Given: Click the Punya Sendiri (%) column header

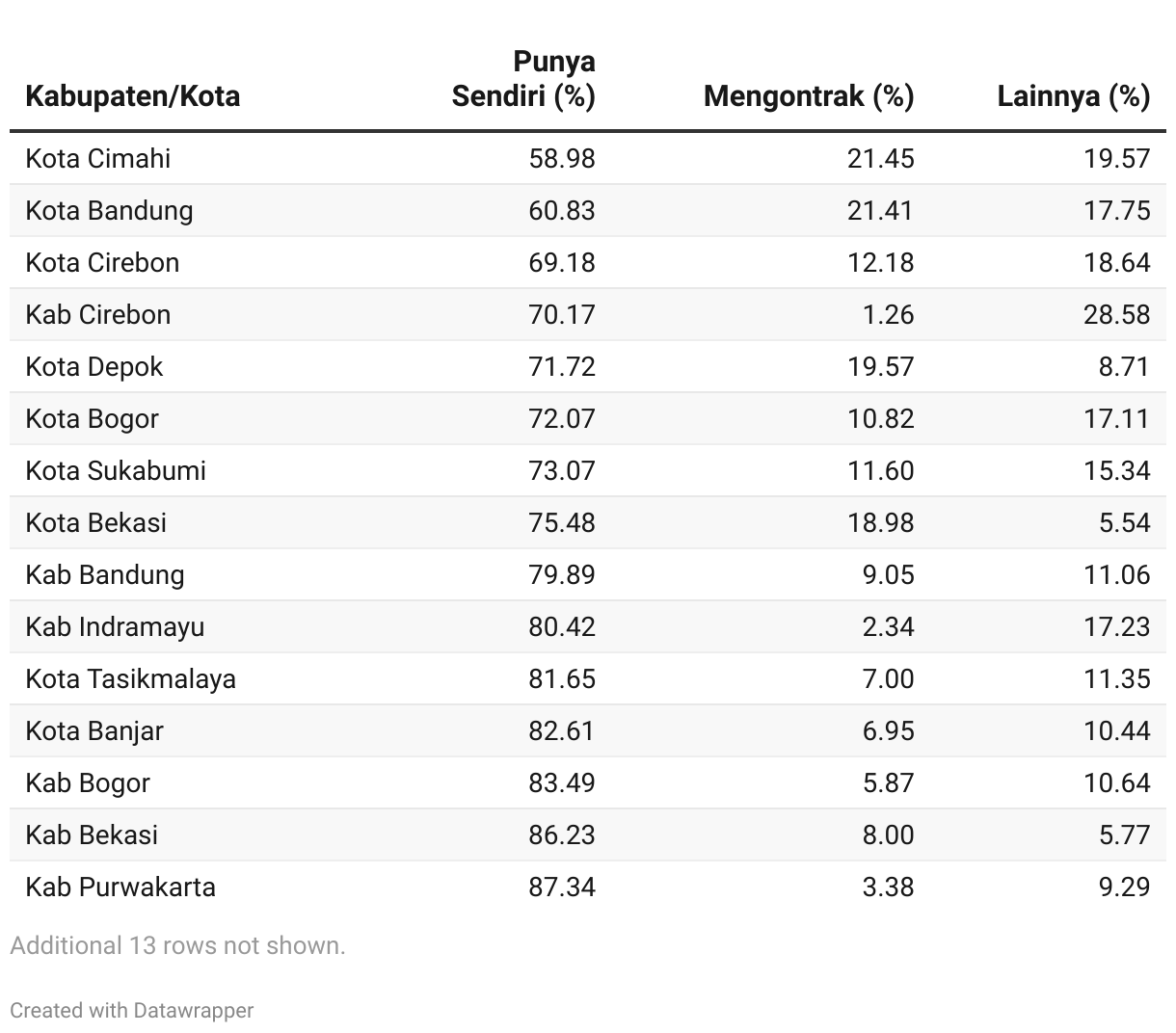Looking at the screenshot, I should click(x=523, y=79).
